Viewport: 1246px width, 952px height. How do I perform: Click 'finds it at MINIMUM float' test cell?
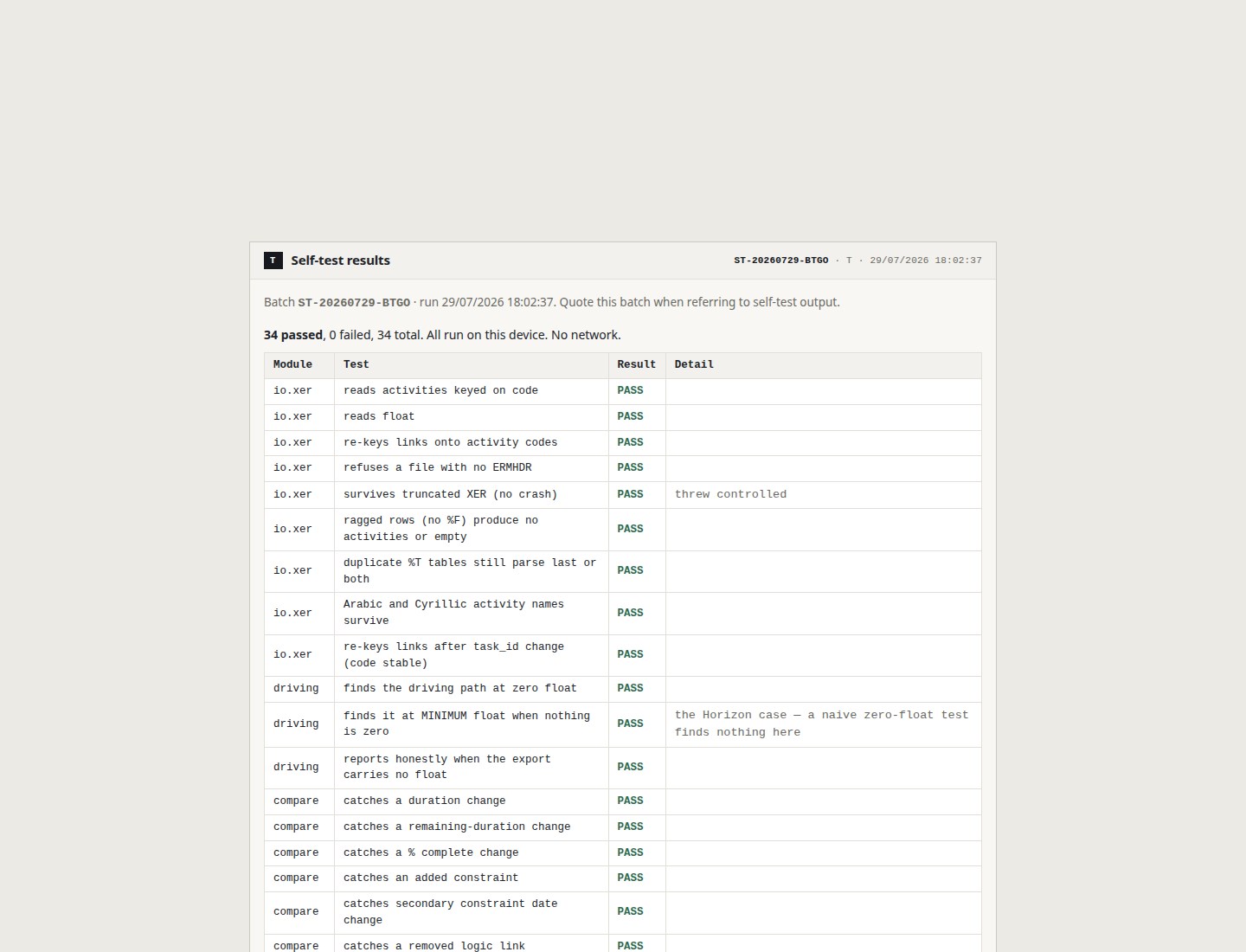472,724
